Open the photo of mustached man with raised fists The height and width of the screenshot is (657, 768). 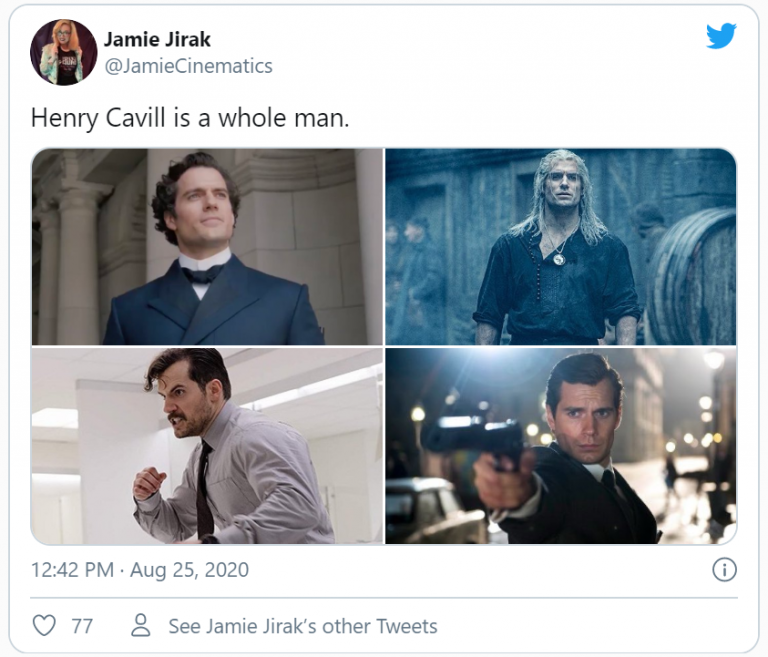[207, 446]
